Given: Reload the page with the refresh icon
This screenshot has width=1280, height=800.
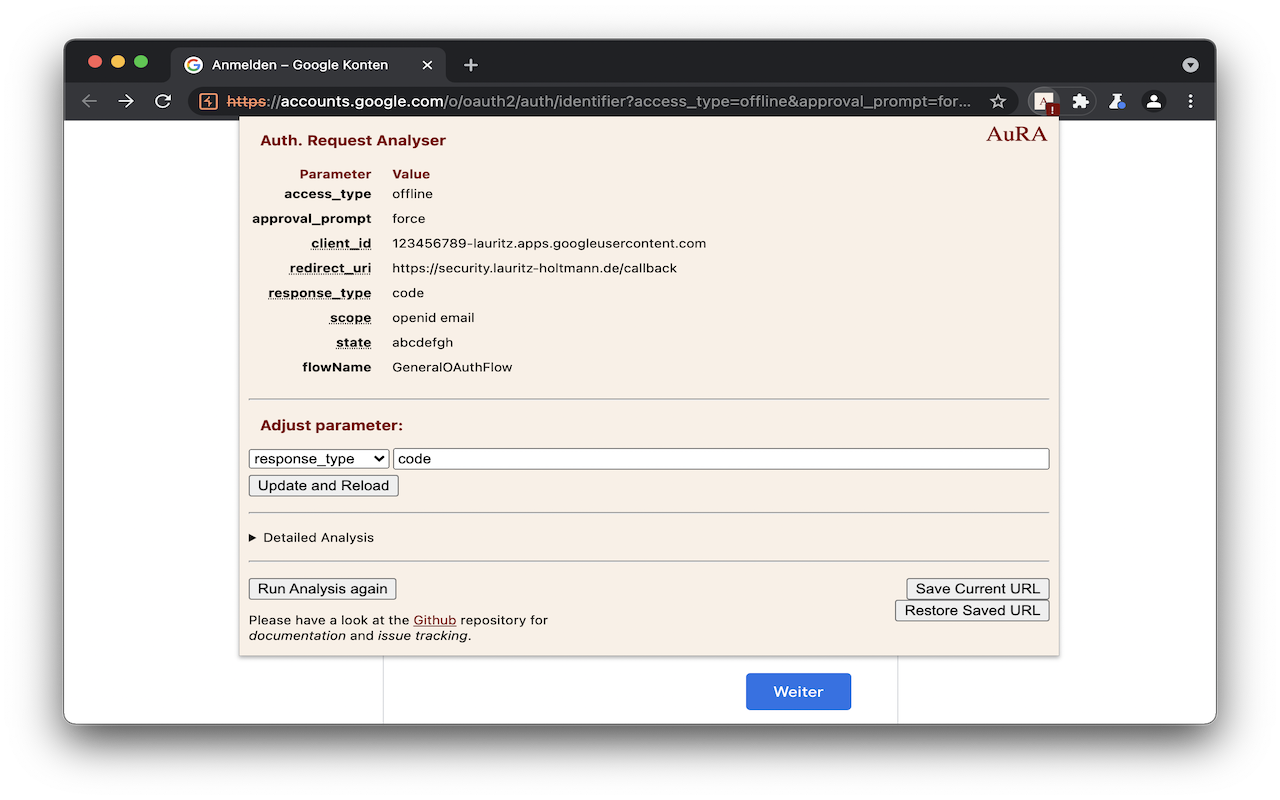Looking at the screenshot, I should click(x=163, y=101).
